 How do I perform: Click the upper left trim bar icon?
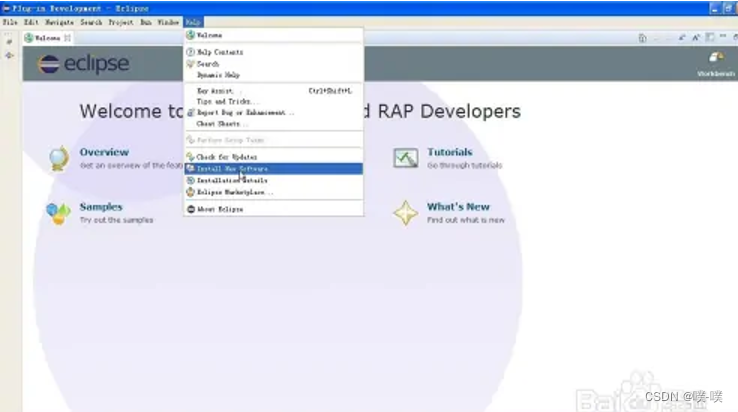click(9, 42)
